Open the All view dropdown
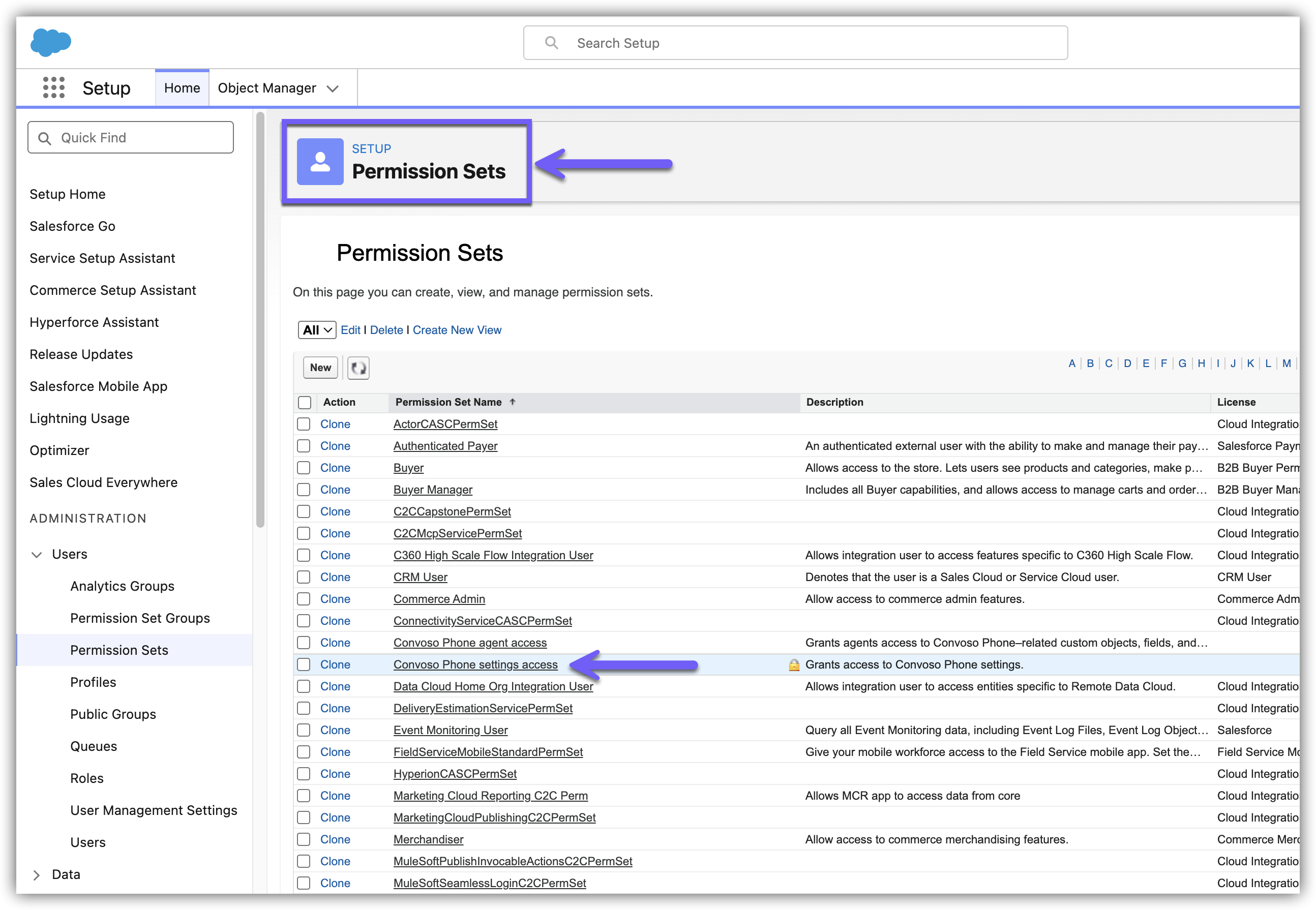 (317, 330)
